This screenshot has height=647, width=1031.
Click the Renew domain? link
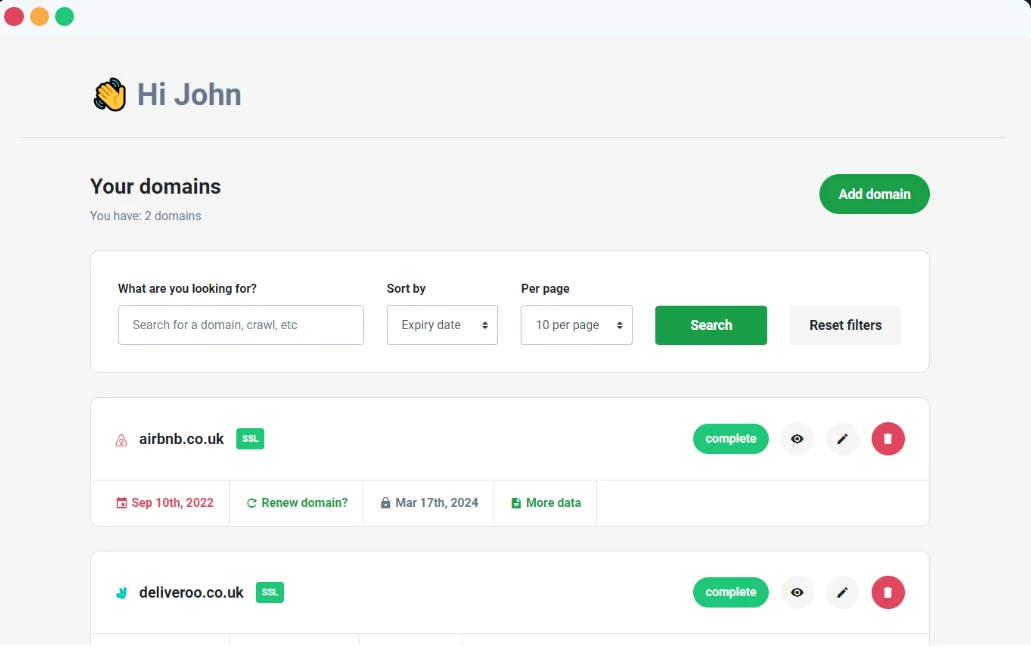point(304,503)
